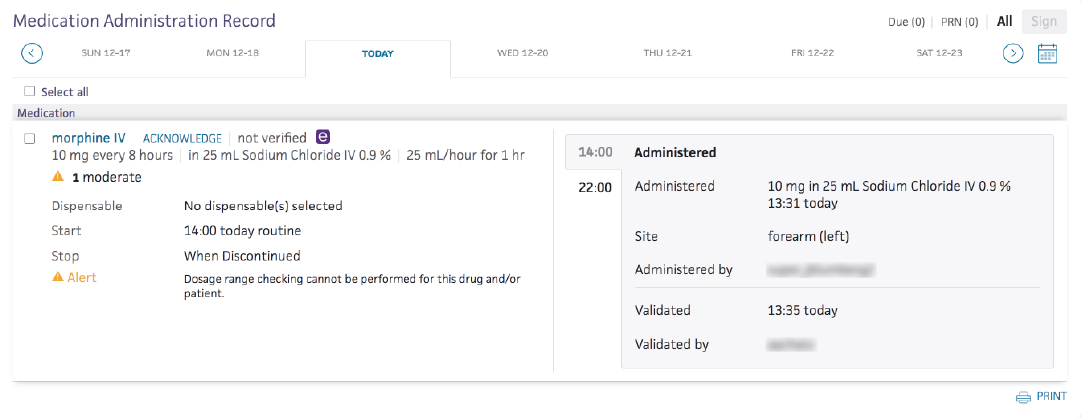Open the morphine IV medication link
The height and width of the screenshot is (417, 1081).
(x=88, y=137)
